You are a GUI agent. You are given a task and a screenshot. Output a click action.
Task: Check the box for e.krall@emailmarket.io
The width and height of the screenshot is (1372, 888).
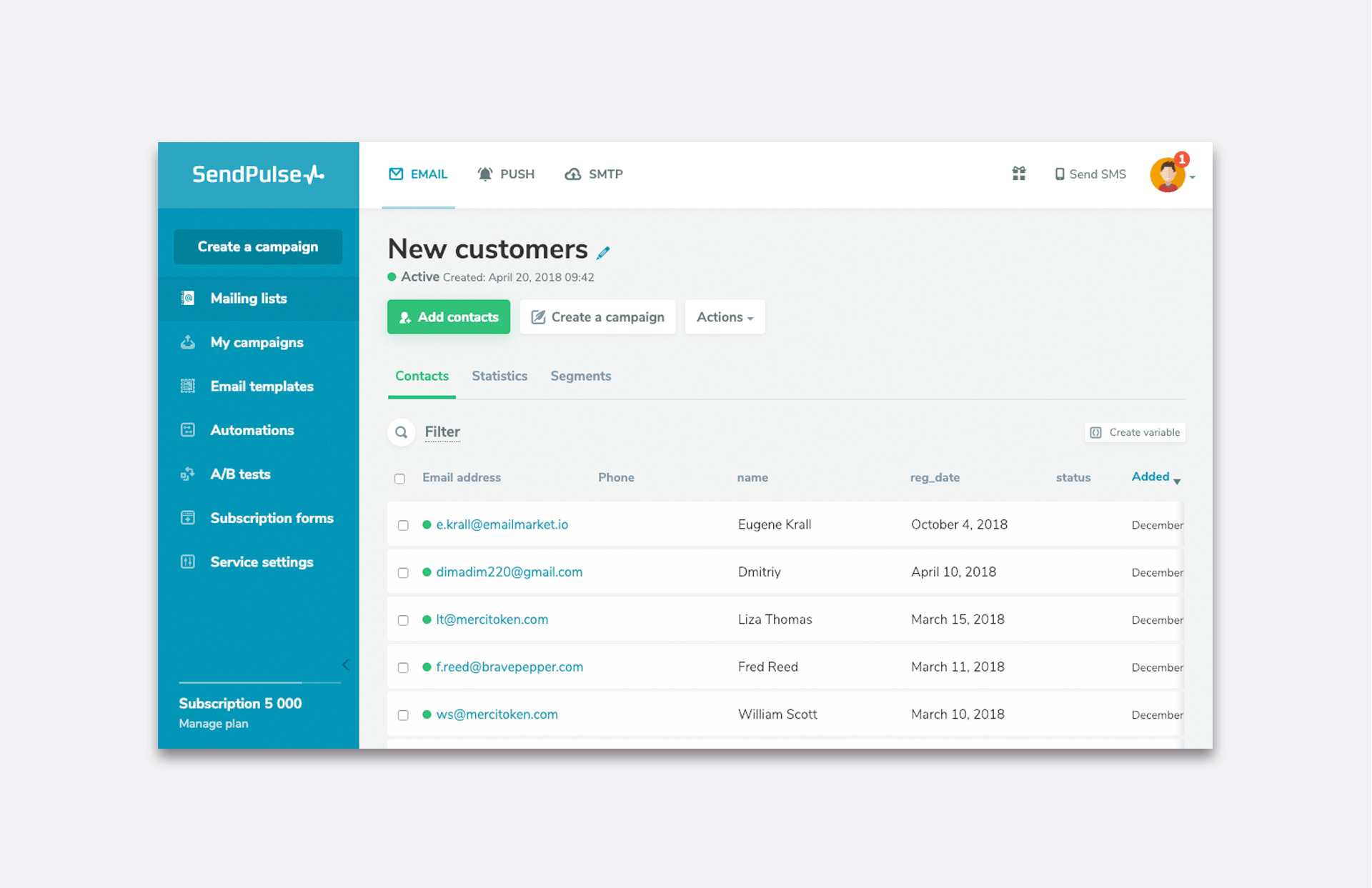[403, 525]
